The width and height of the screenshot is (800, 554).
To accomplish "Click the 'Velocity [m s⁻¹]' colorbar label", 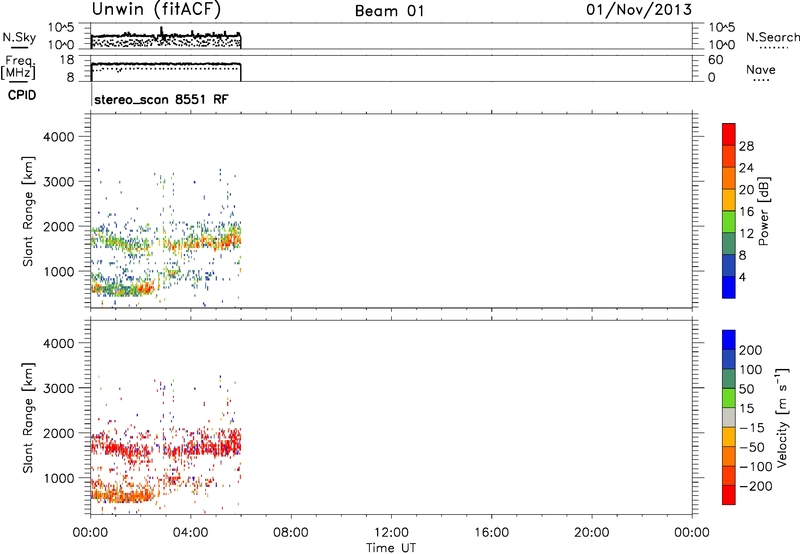I will click(x=781, y=417).
